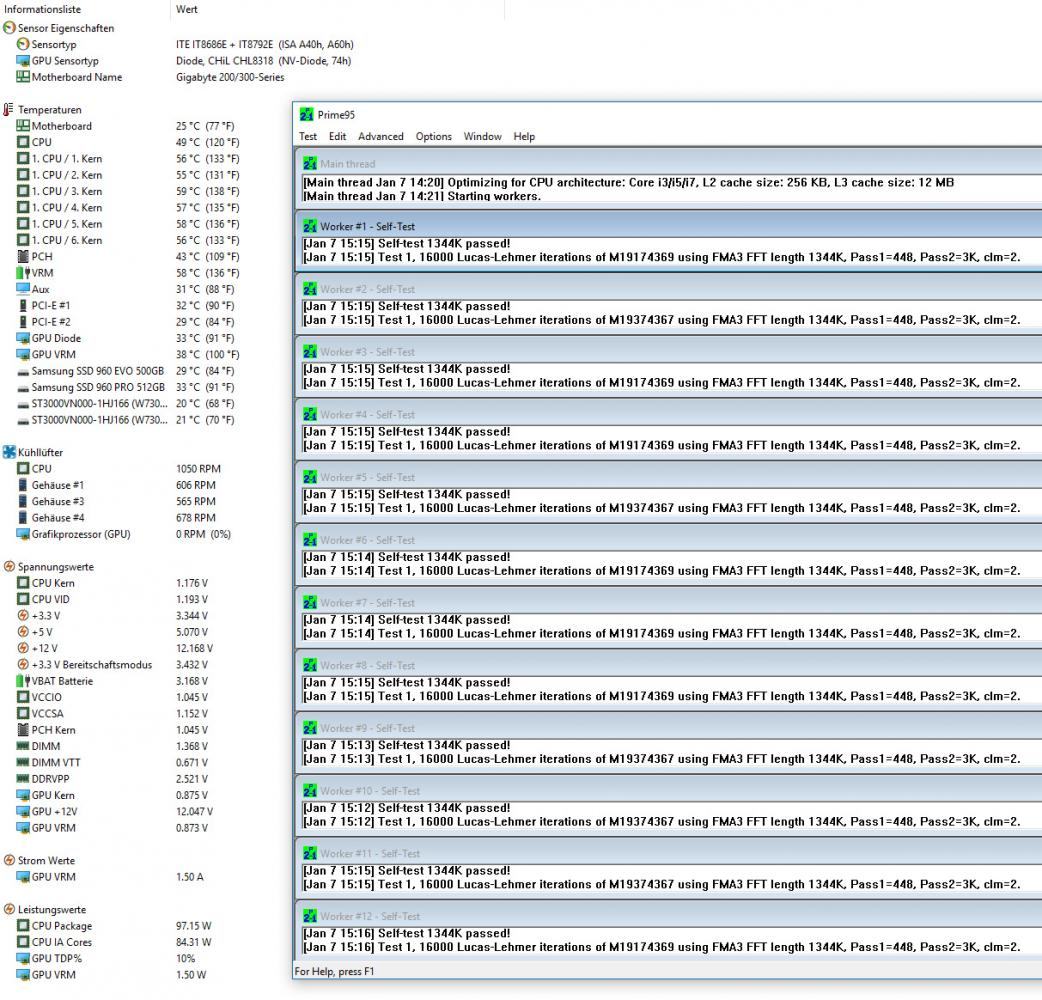Click the Worker #9 window icon
The width and height of the screenshot is (1042, 1000).
pyautogui.click(x=310, y=728)
